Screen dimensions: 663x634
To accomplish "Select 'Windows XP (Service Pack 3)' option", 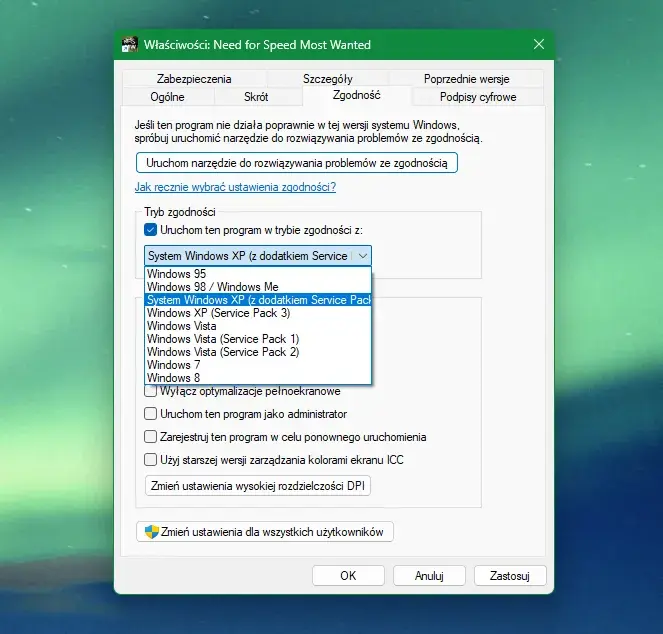I will pos(258,313).
